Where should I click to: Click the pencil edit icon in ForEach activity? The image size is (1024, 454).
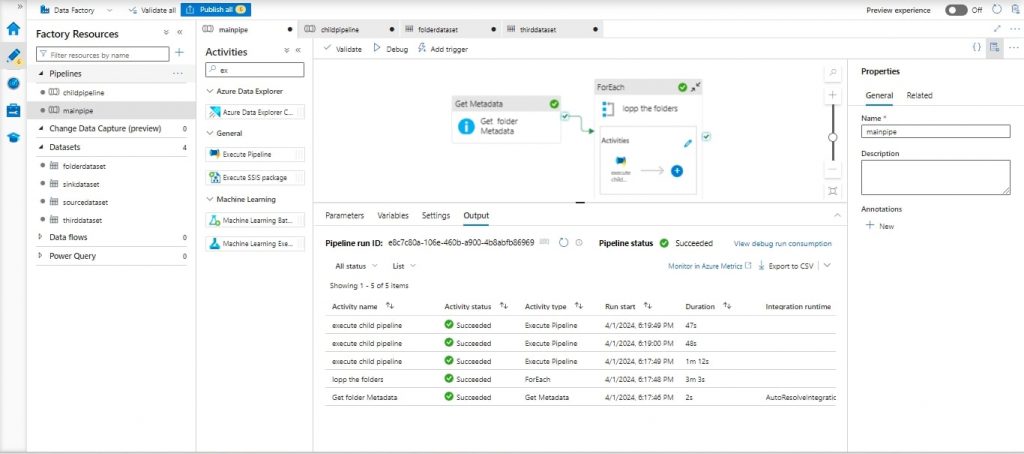coord(687,143)
